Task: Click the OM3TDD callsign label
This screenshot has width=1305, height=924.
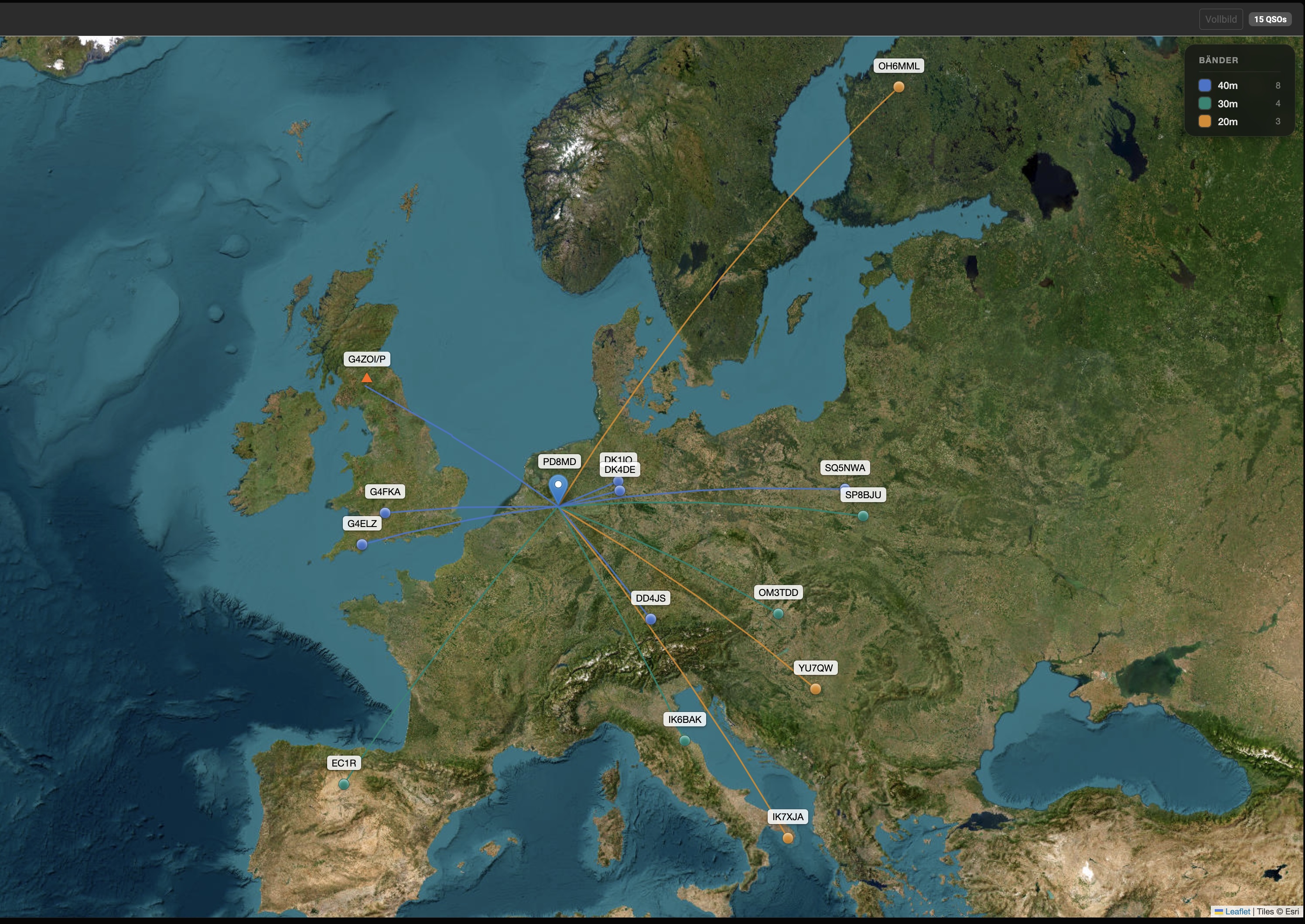Action: [x=778, y=592]
